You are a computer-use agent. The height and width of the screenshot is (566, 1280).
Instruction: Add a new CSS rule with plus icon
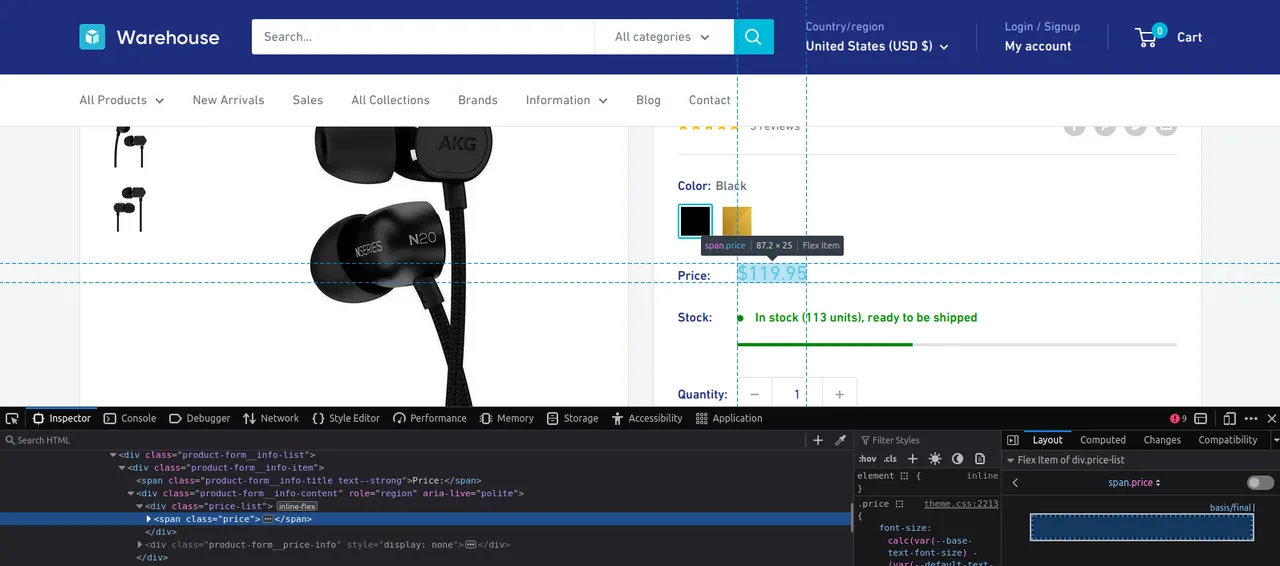(912, 458)
